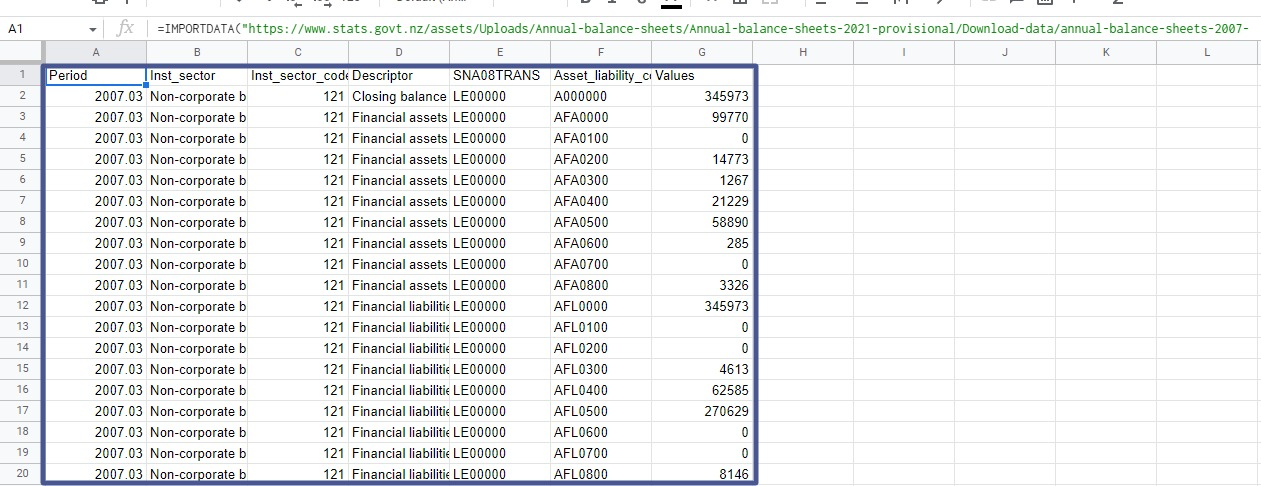Select the 121 code cell in row 14
The height and width of the screenshot is (486, 1261).
pyautogui.click(x=298, y=348)
